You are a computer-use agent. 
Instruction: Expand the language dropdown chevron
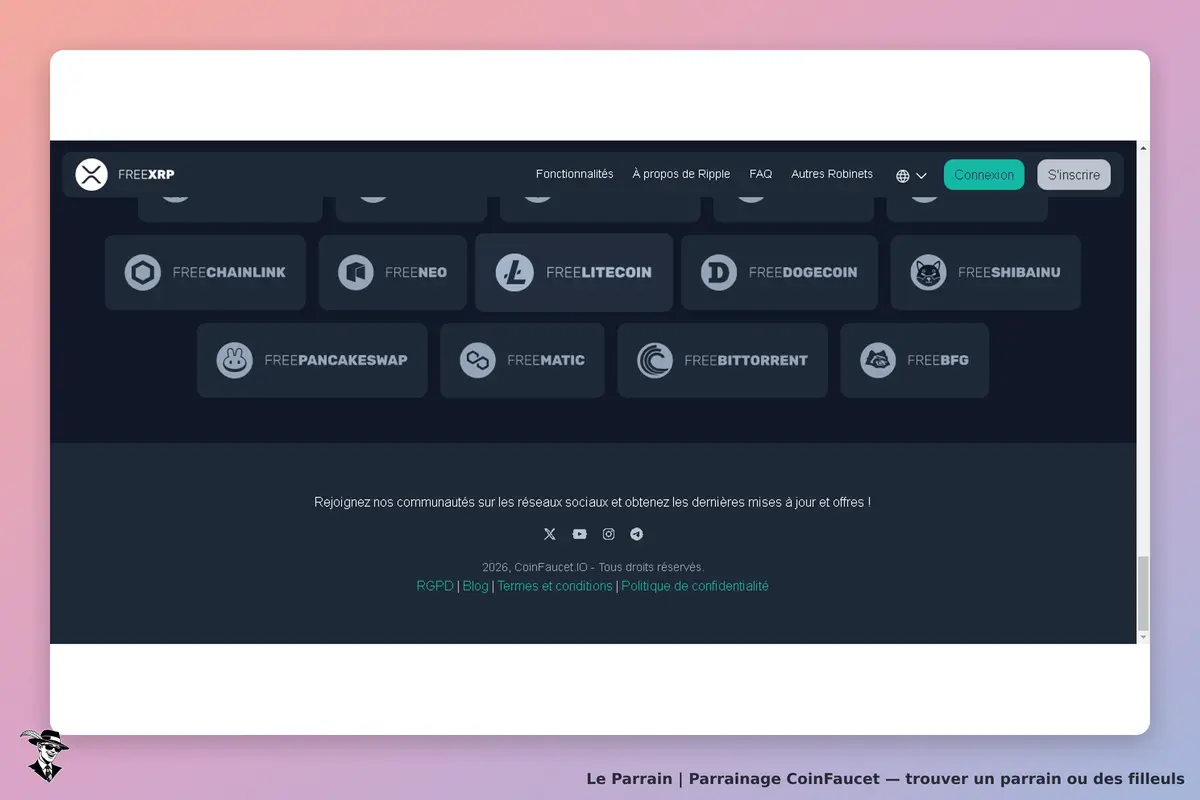pos(921,176)
